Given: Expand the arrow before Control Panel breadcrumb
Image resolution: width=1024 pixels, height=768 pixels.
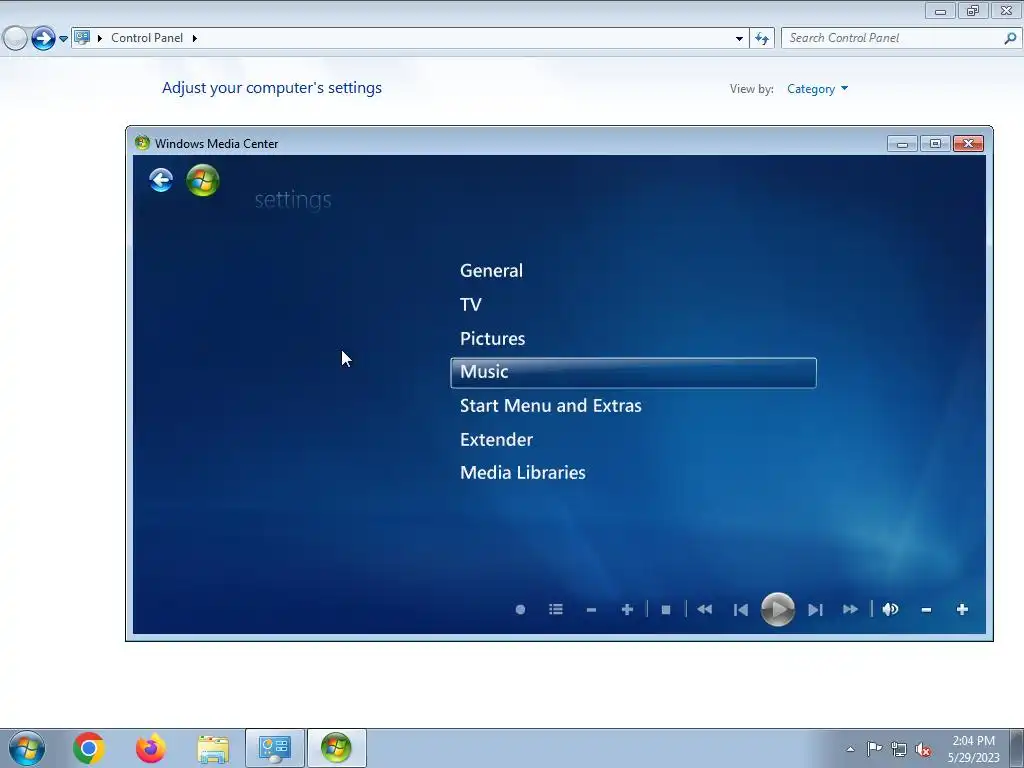Looking at the screenshot, I should pos(100,39).
